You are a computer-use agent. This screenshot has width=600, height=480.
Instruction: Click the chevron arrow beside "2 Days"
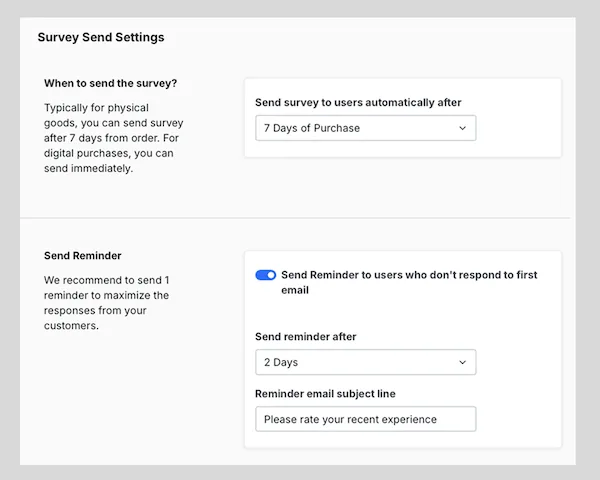pyautogui.click(x=462, y=362)
